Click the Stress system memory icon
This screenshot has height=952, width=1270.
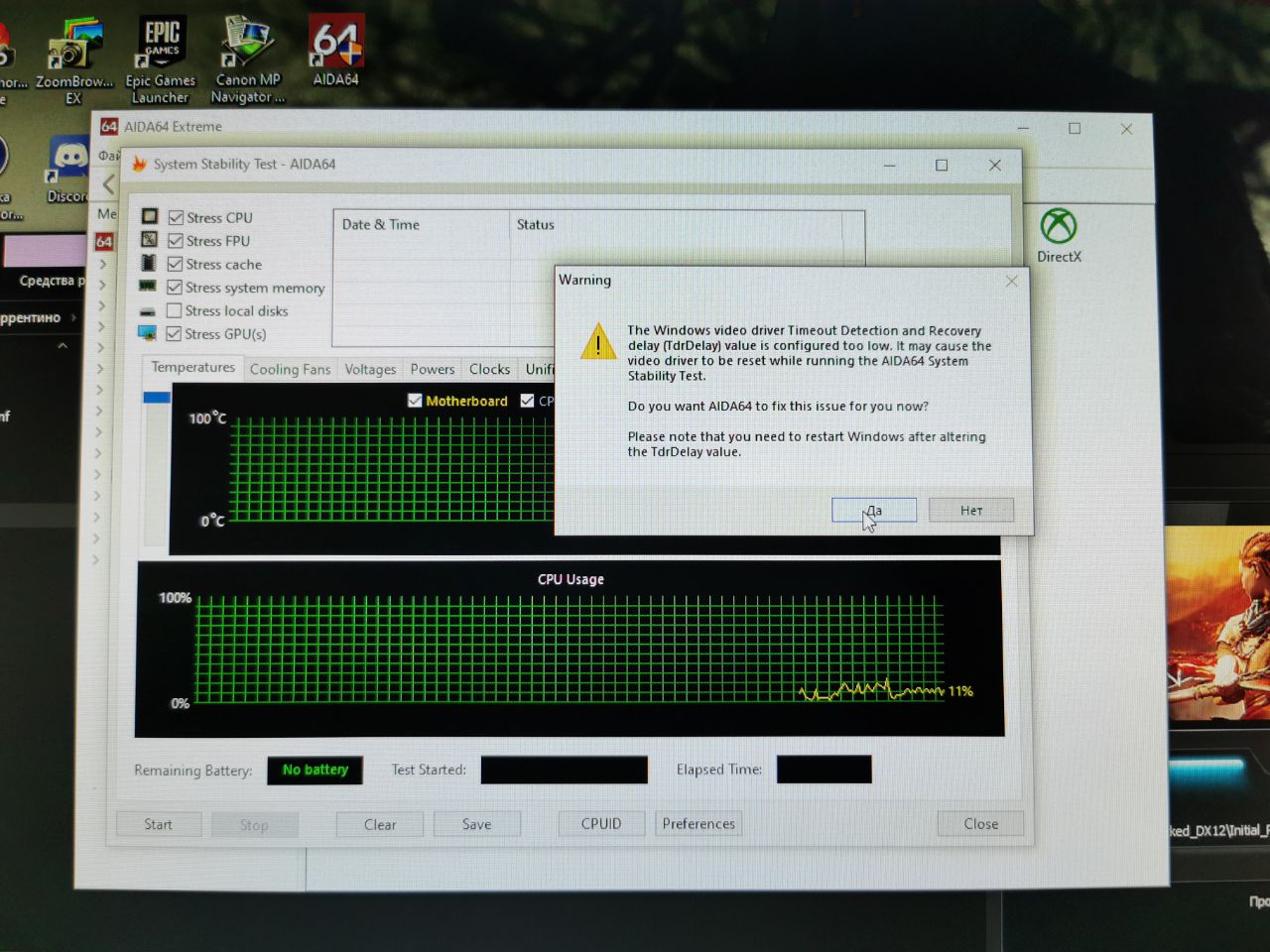(148, 286)
